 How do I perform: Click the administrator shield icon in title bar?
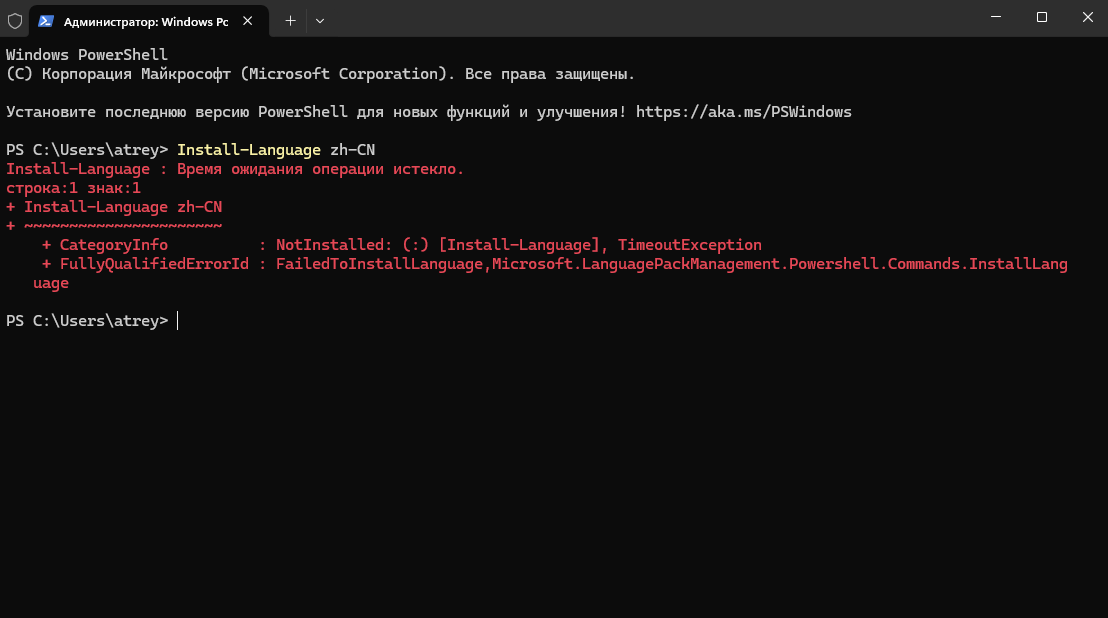point(15,21)
